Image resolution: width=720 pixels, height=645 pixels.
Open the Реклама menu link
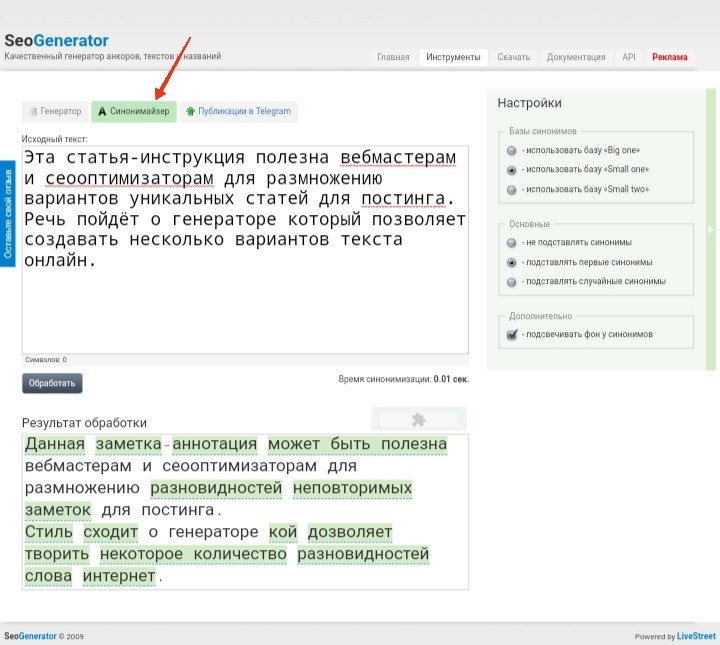670,57
